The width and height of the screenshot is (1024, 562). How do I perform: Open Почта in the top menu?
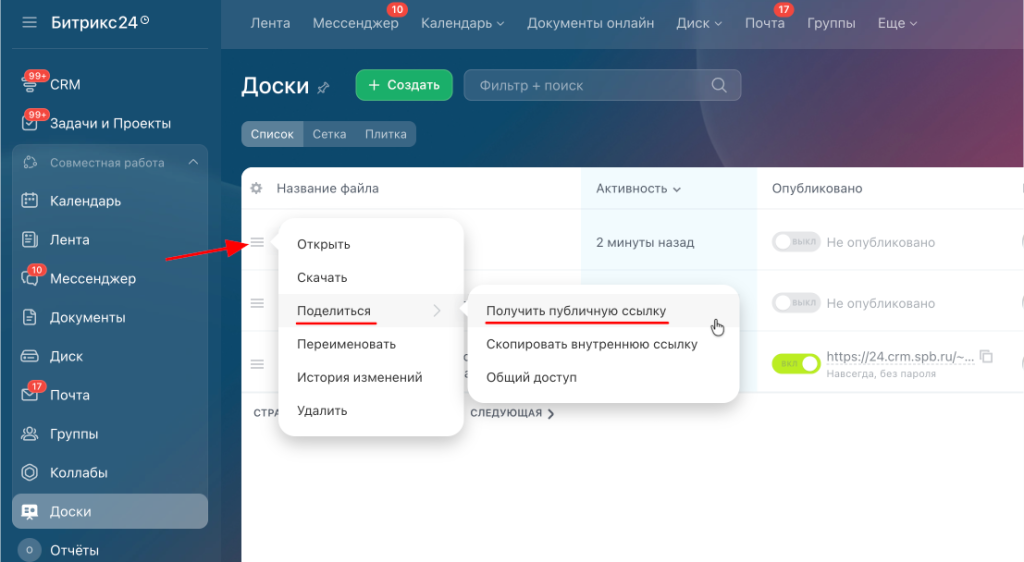765,23
